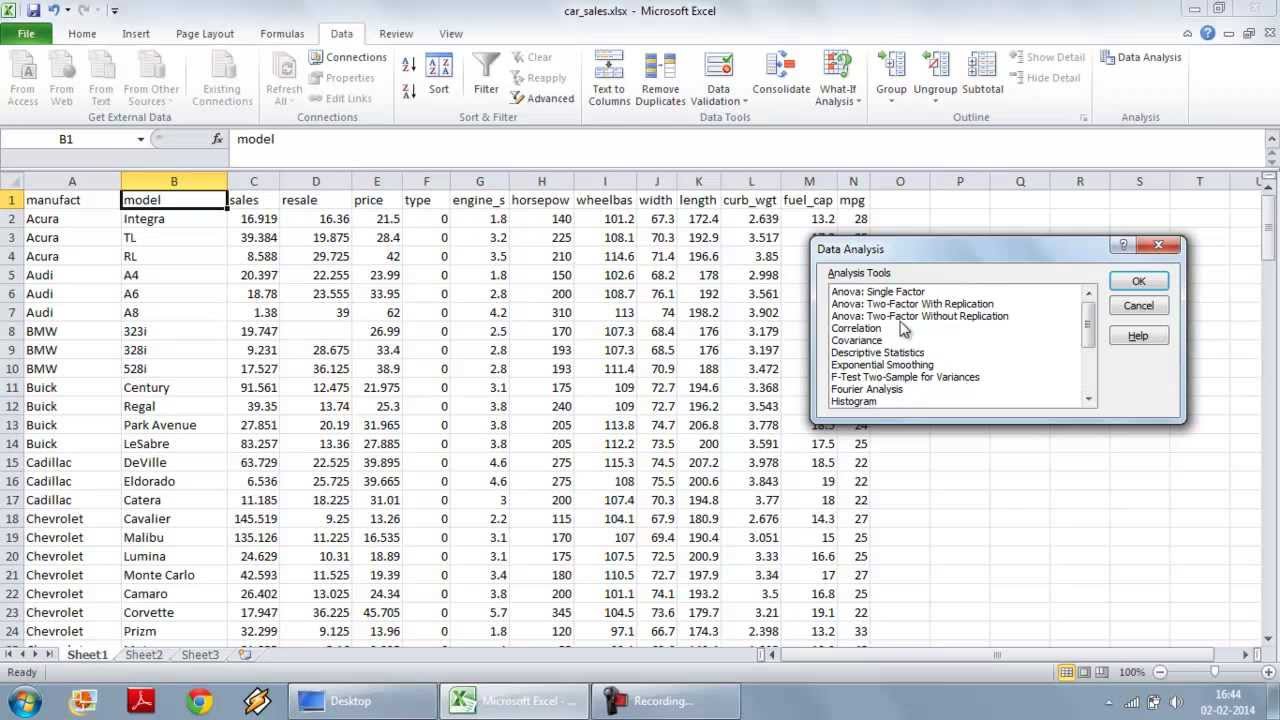Select Descriptive Statistics in the list
Image resolution: width=1280 pixels, height=720 pixels.
pos(878,352)
